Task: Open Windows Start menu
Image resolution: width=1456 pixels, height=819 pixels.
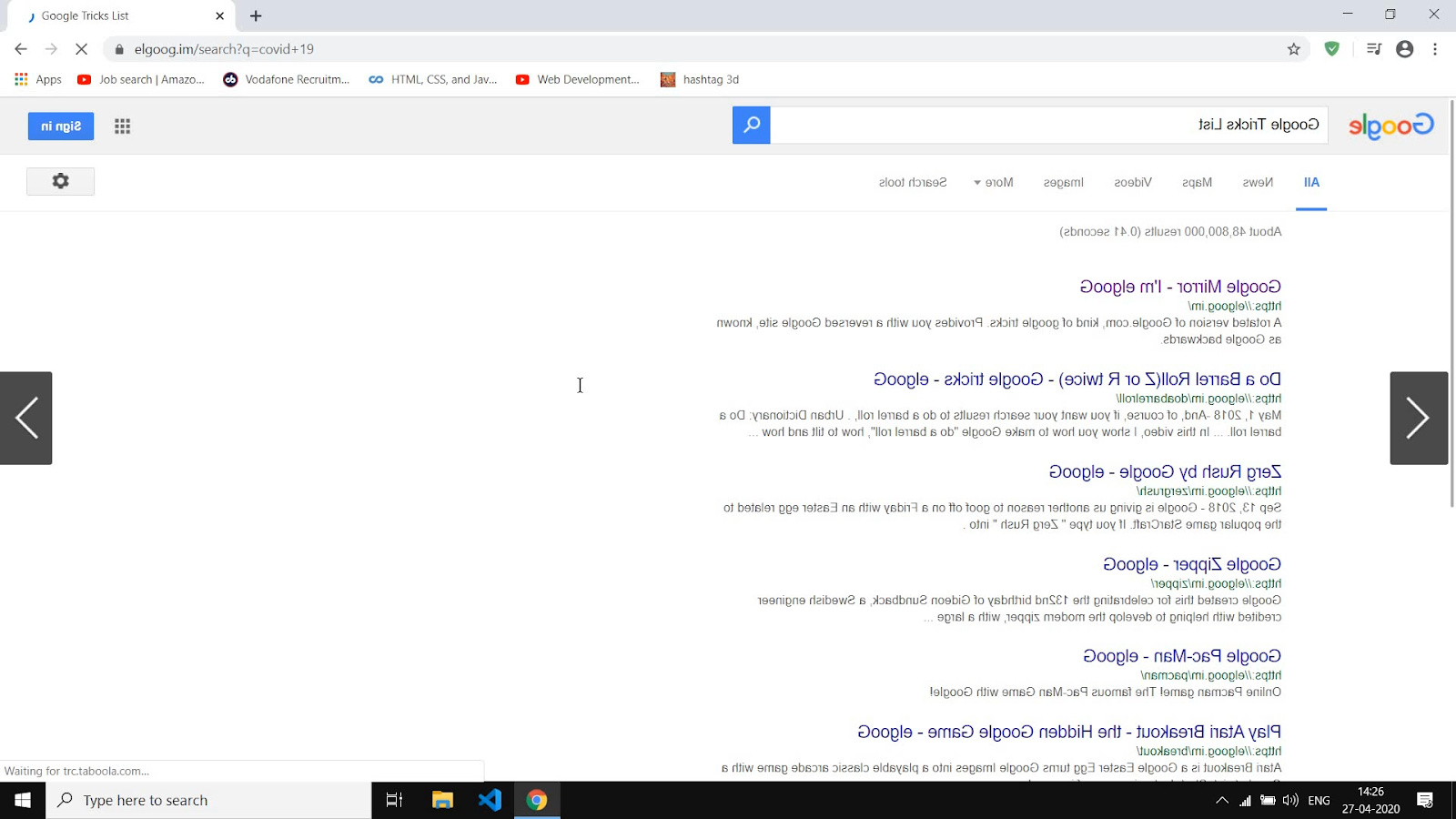Action: pyautogui.click(x=23, y=800)
